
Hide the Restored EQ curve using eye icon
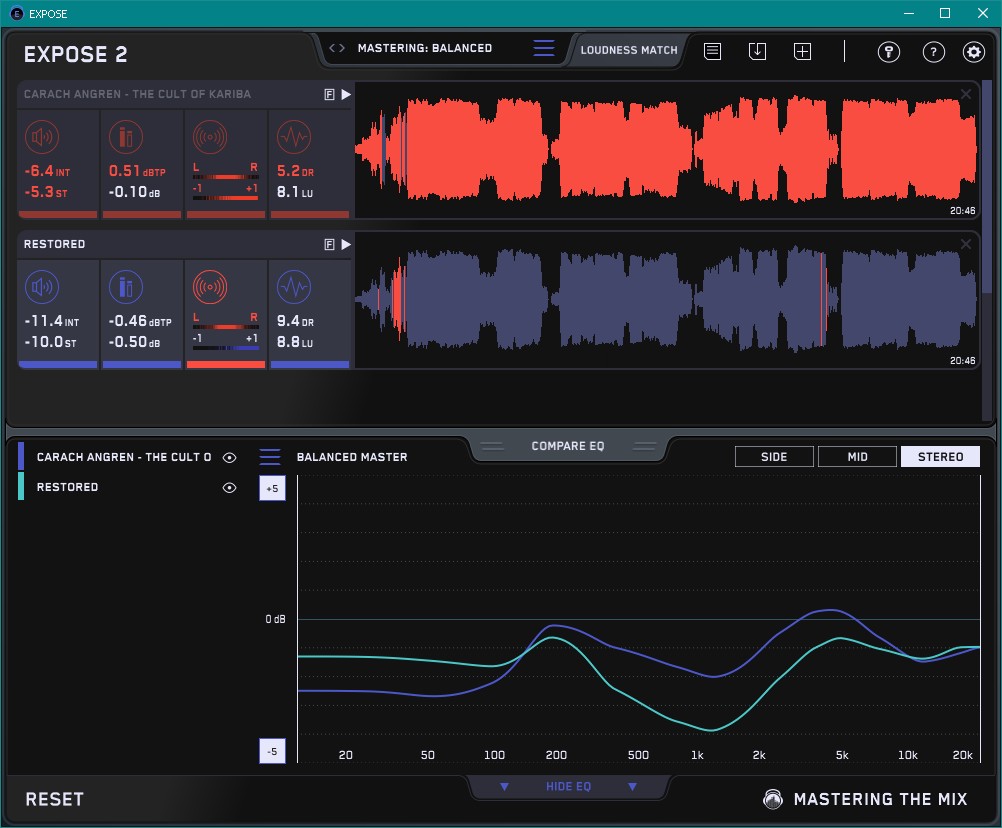[x=230, y=487]
